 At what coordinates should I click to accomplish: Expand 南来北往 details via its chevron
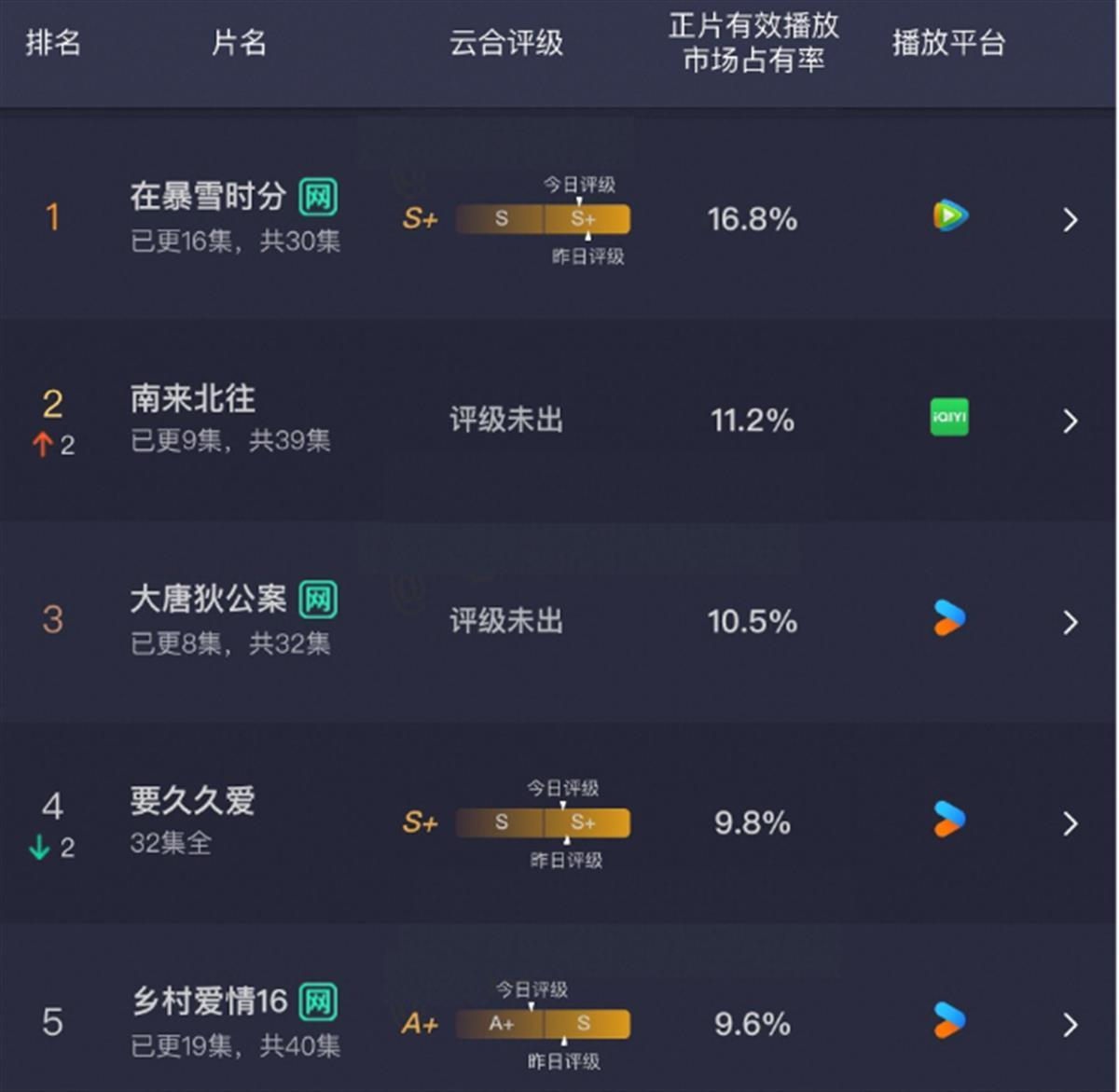point(1070,422)
